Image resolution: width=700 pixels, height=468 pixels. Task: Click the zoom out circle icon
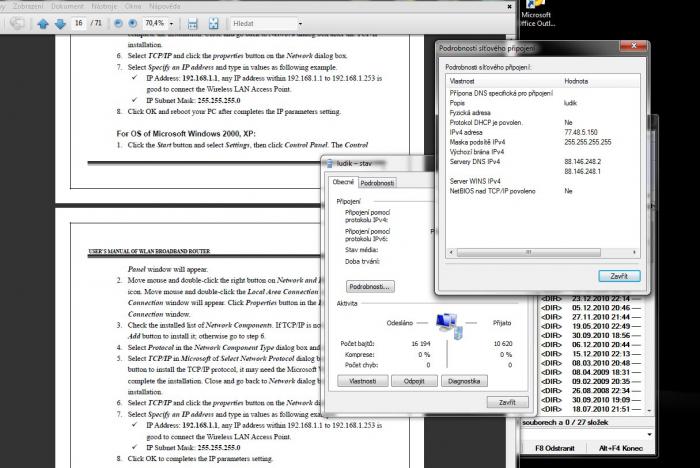coord(118,22)
